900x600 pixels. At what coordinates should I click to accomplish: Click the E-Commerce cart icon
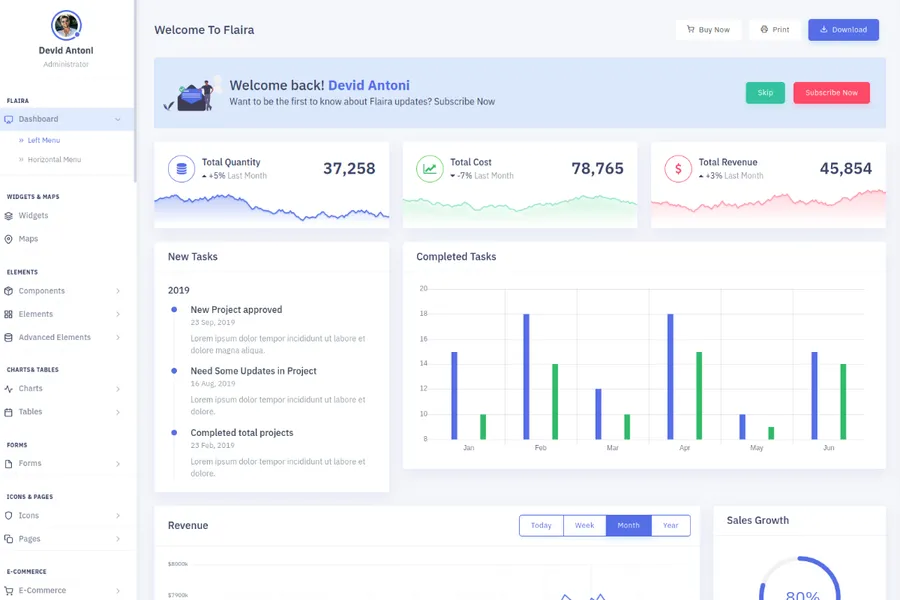[9, 591]
